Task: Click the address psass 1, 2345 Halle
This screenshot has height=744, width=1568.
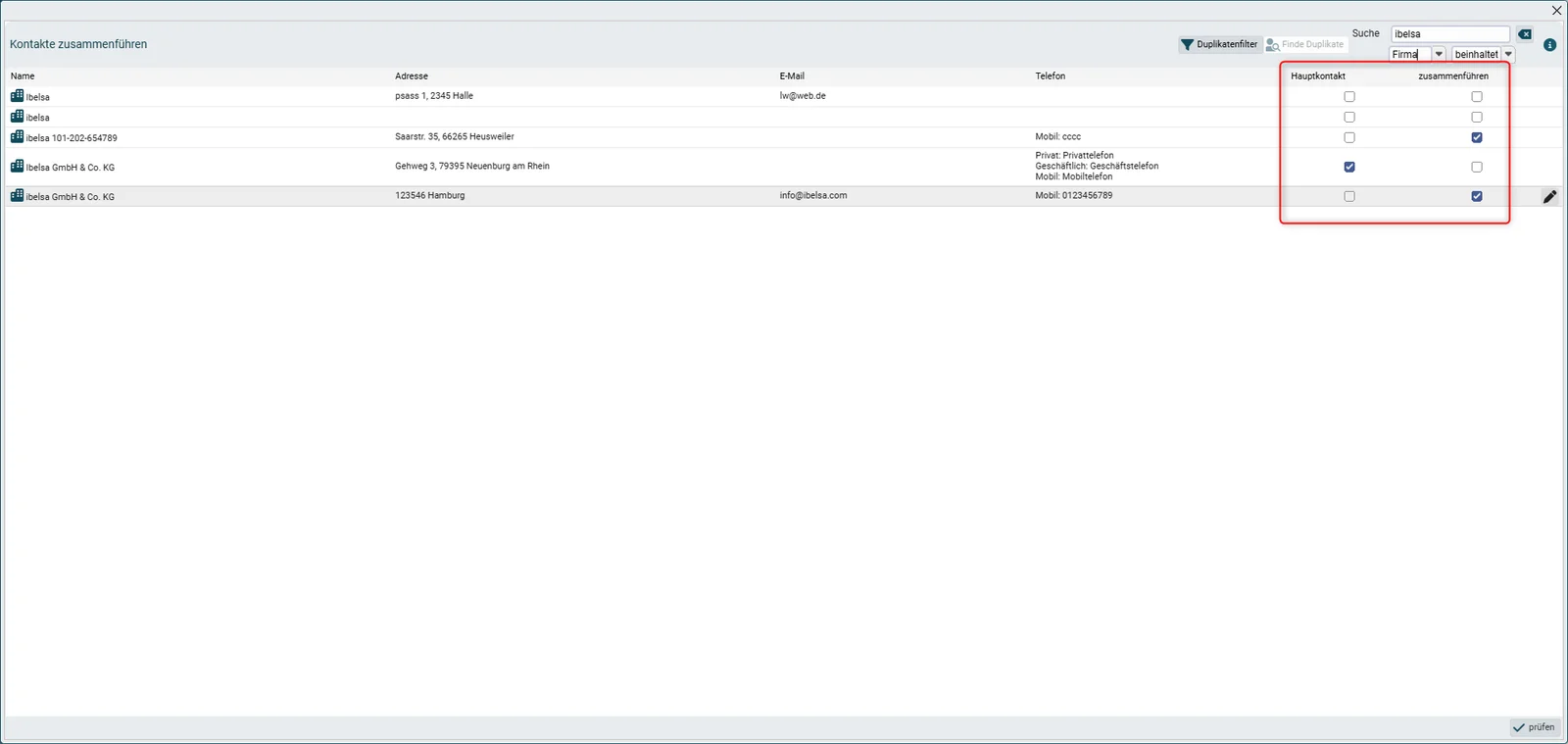Action: [x=434, y=96]
